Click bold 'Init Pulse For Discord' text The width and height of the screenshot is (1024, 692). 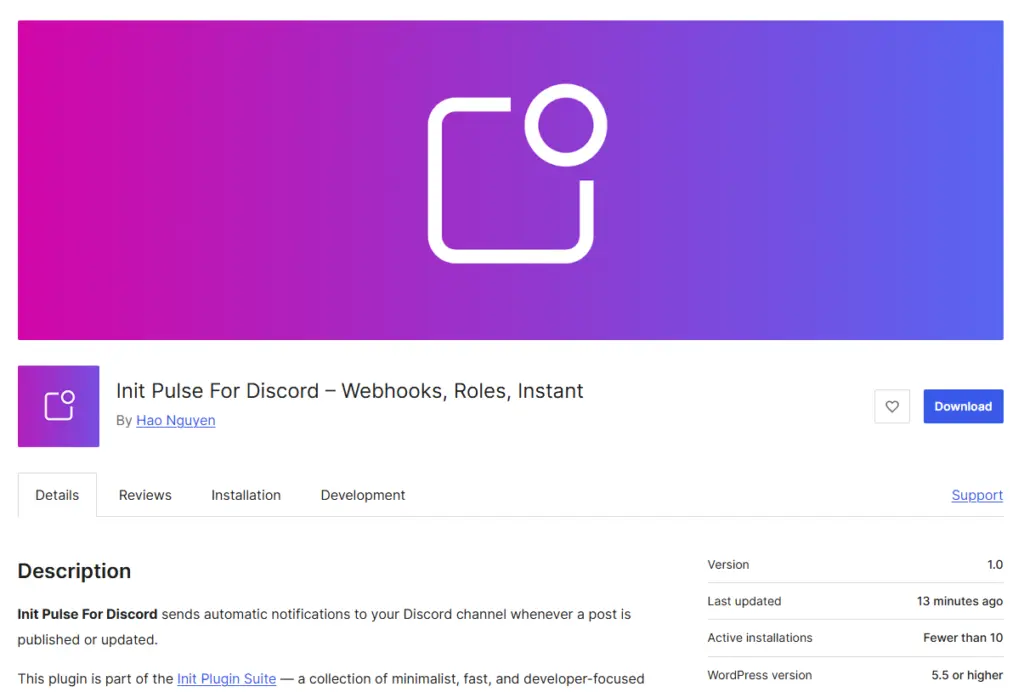[x=88, y=614]
